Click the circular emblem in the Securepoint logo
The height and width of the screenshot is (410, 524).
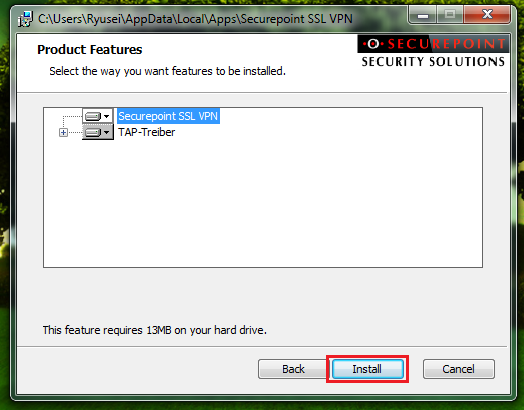pyautogui.click(x=373, y=44)
